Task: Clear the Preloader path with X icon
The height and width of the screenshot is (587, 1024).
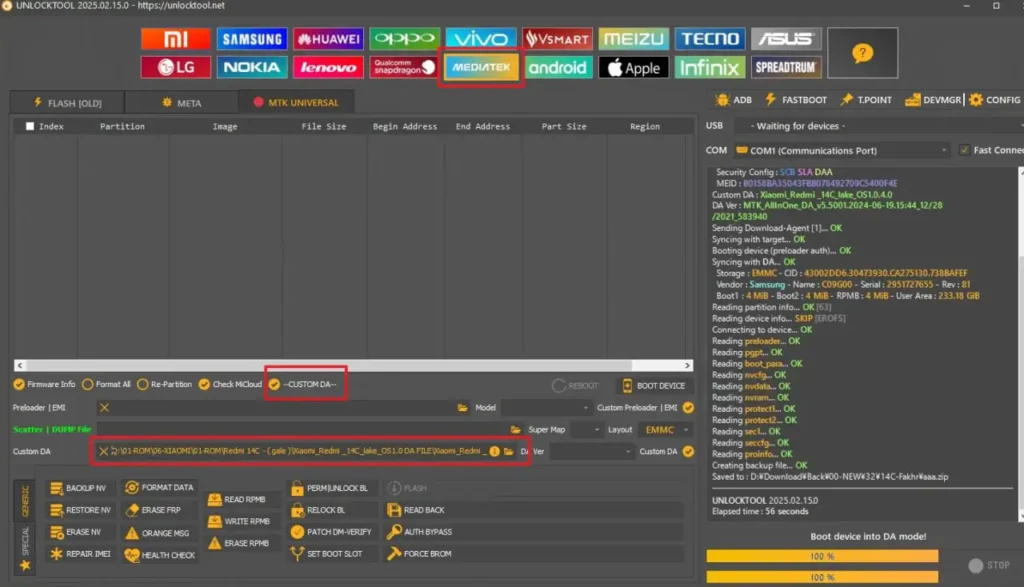Action: click(104, 407)
